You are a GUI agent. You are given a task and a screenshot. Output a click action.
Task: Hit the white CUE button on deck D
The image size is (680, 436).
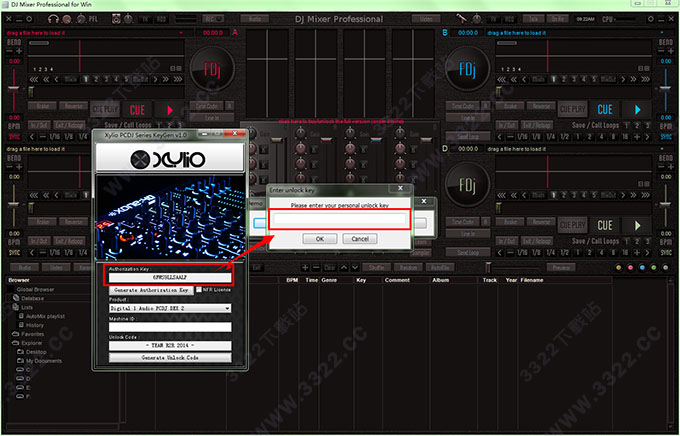pos(605,225)
